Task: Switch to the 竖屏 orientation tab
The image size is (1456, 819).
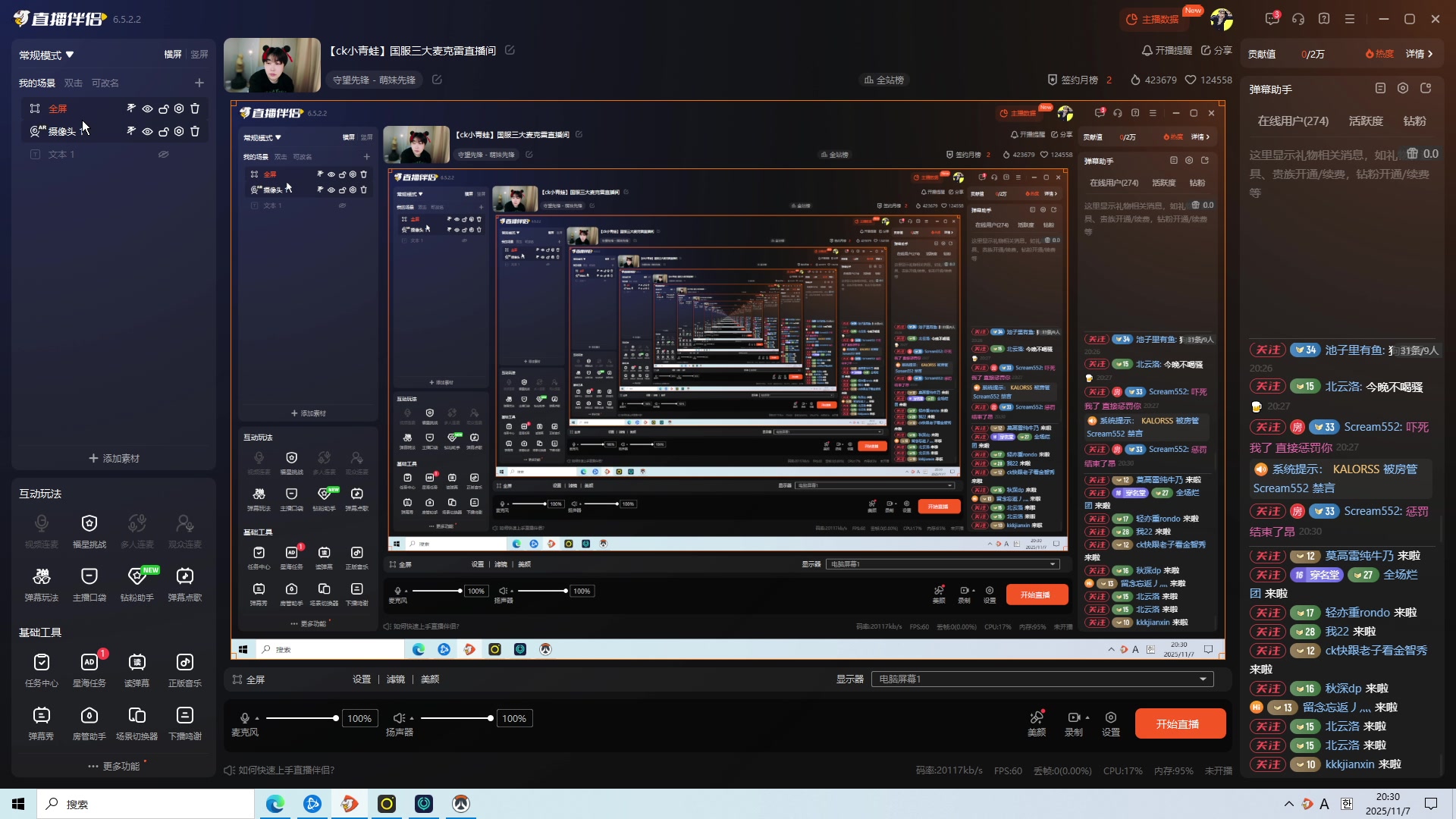Action: pos(199,55)
